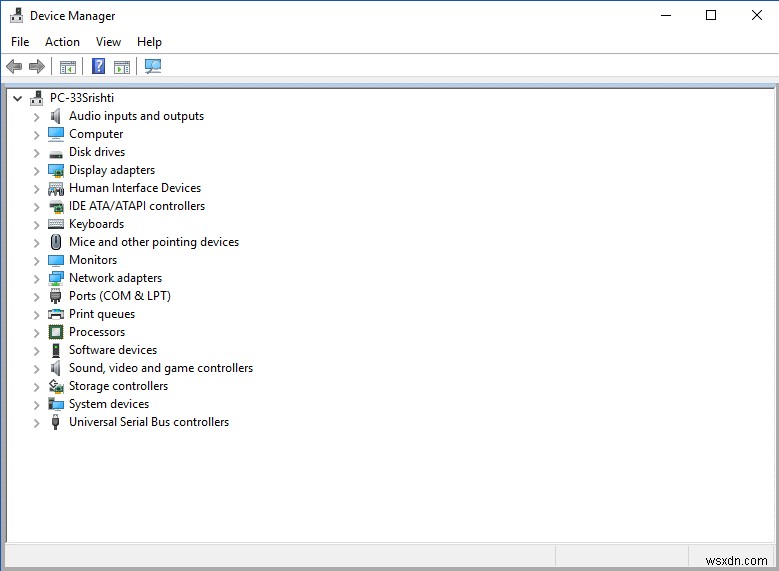Select the Processors label
The width and height of the screenshot is (779, 571).
97,332
